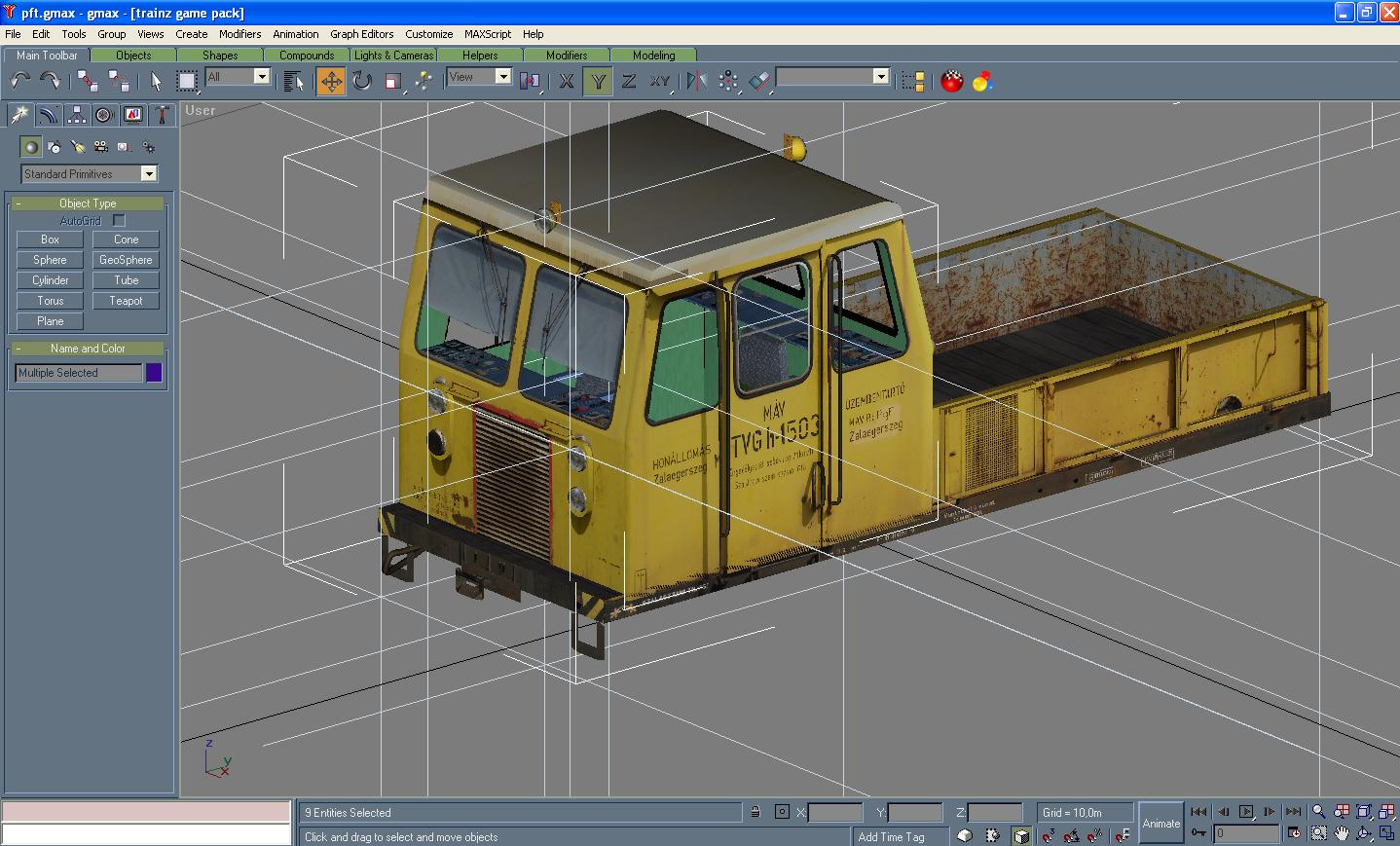Create a Teapot primitive
The width and height of the screenshot is (1400, 846).
[x=126, y=301]
